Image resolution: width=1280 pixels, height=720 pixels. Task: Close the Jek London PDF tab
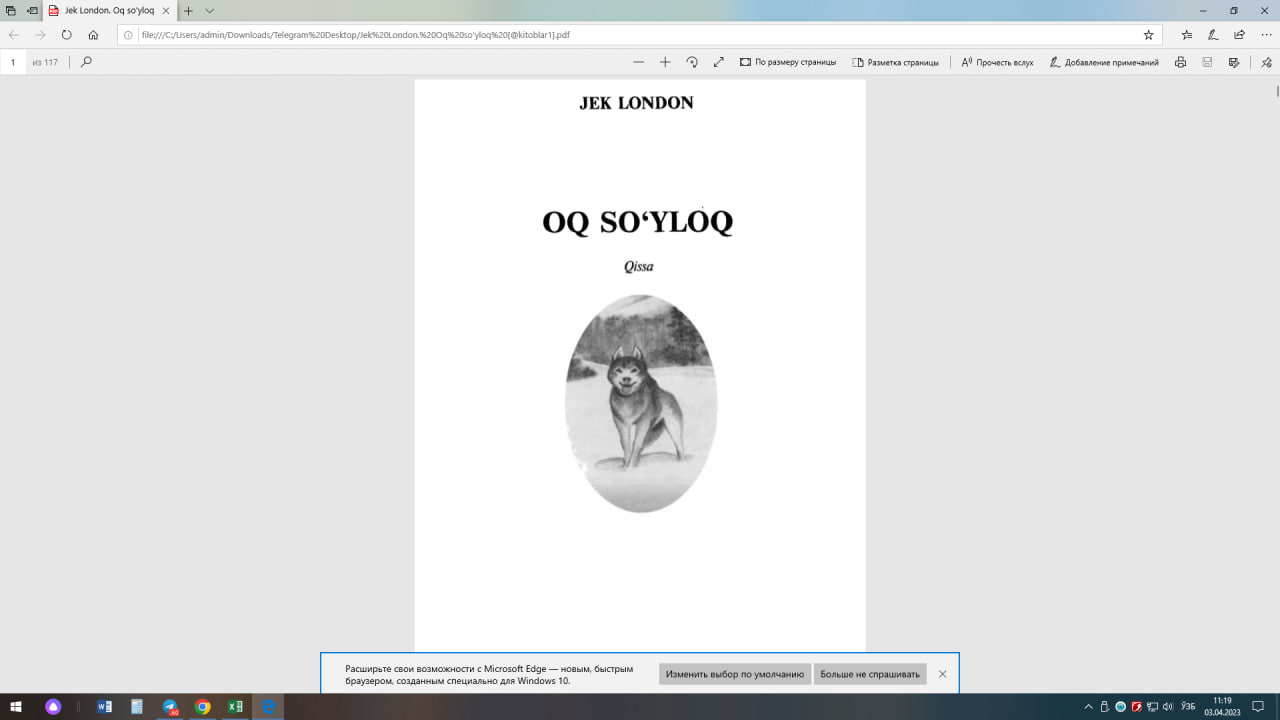(166, 10)
